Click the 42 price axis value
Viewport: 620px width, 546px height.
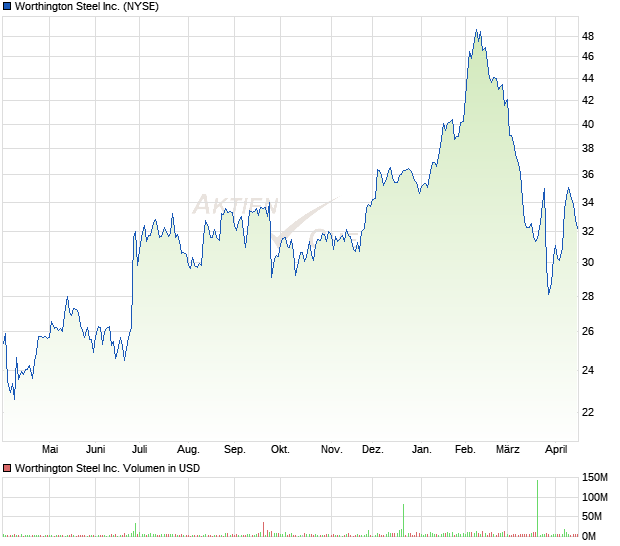[x=588, y=101]
